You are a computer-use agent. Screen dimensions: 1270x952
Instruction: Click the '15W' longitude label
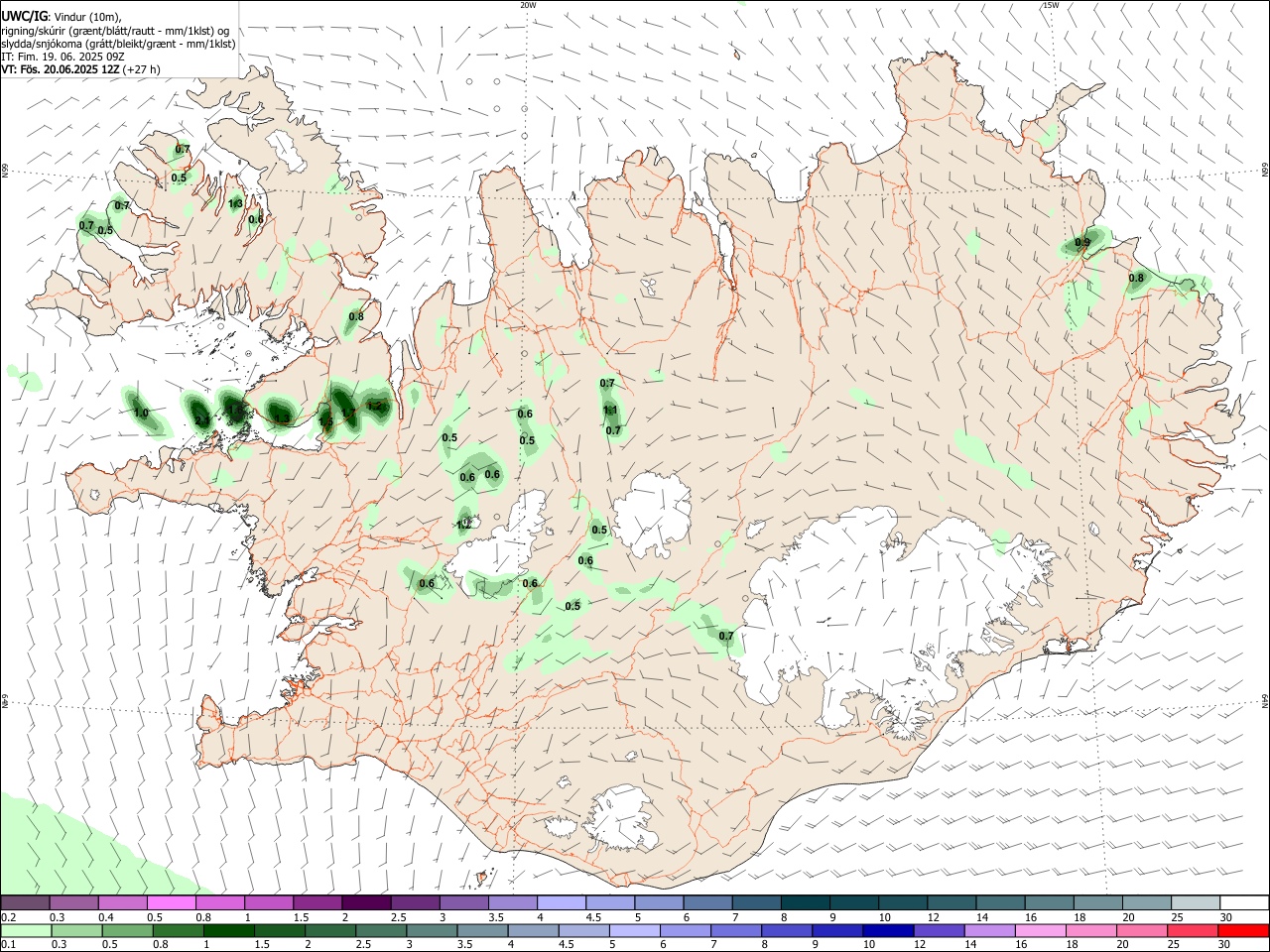[1051, 5]
